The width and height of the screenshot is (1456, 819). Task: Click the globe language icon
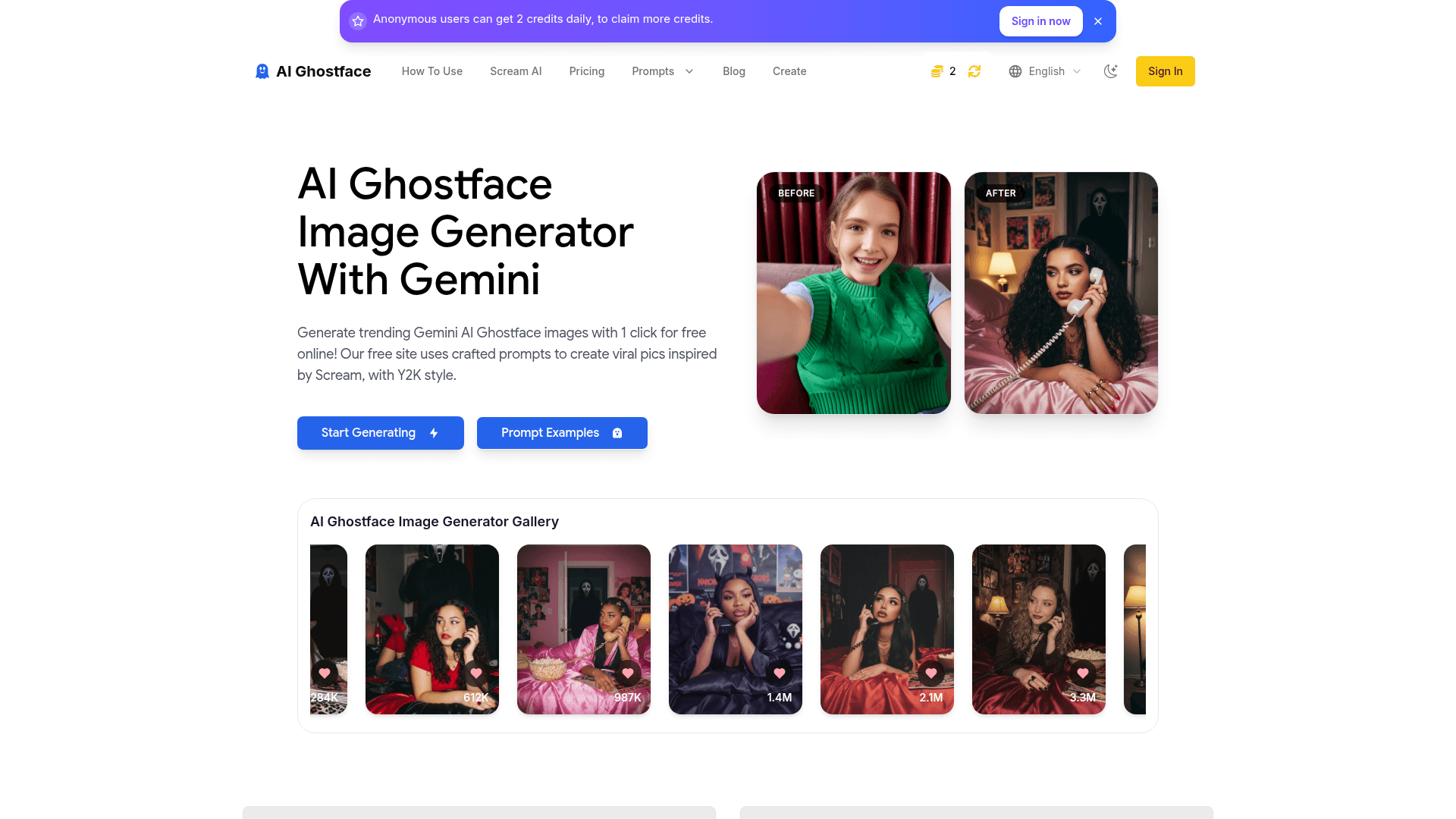[x=1015, y=71]
